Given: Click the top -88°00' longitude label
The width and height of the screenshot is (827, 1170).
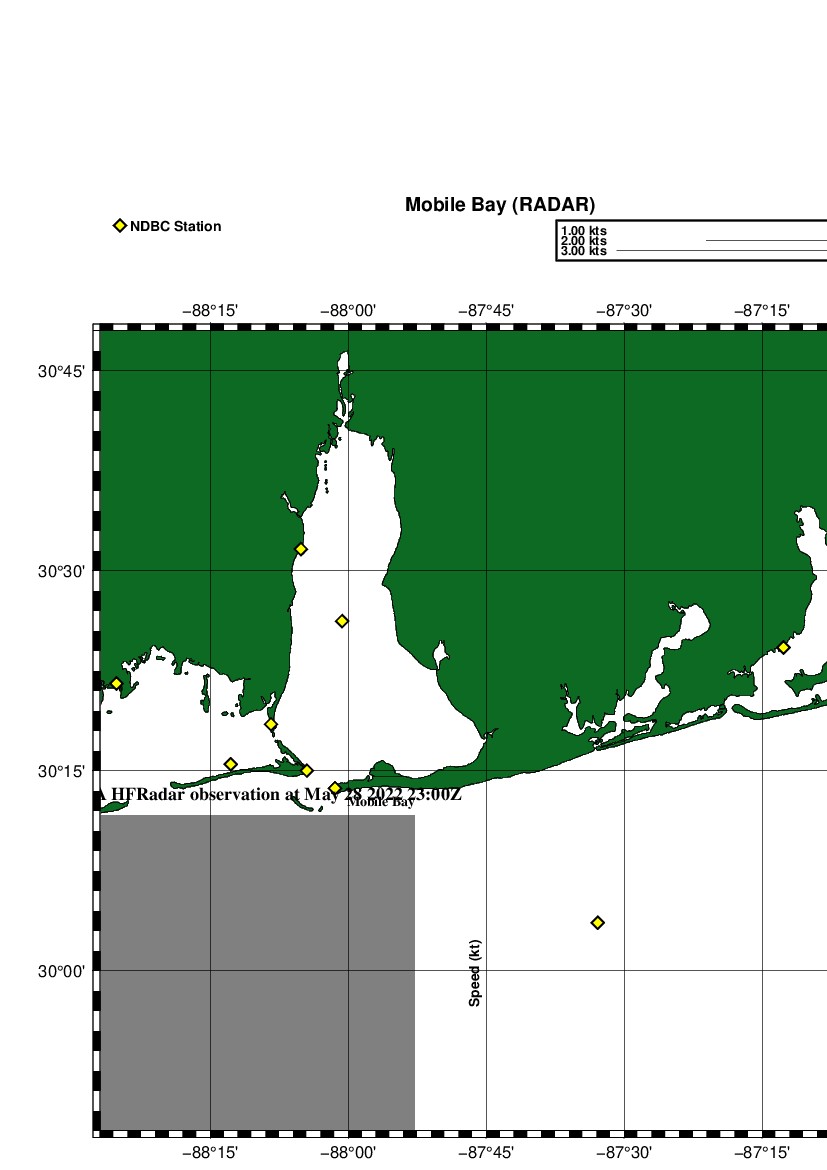Looking at the screenshot, I should [x=348, y=311].
